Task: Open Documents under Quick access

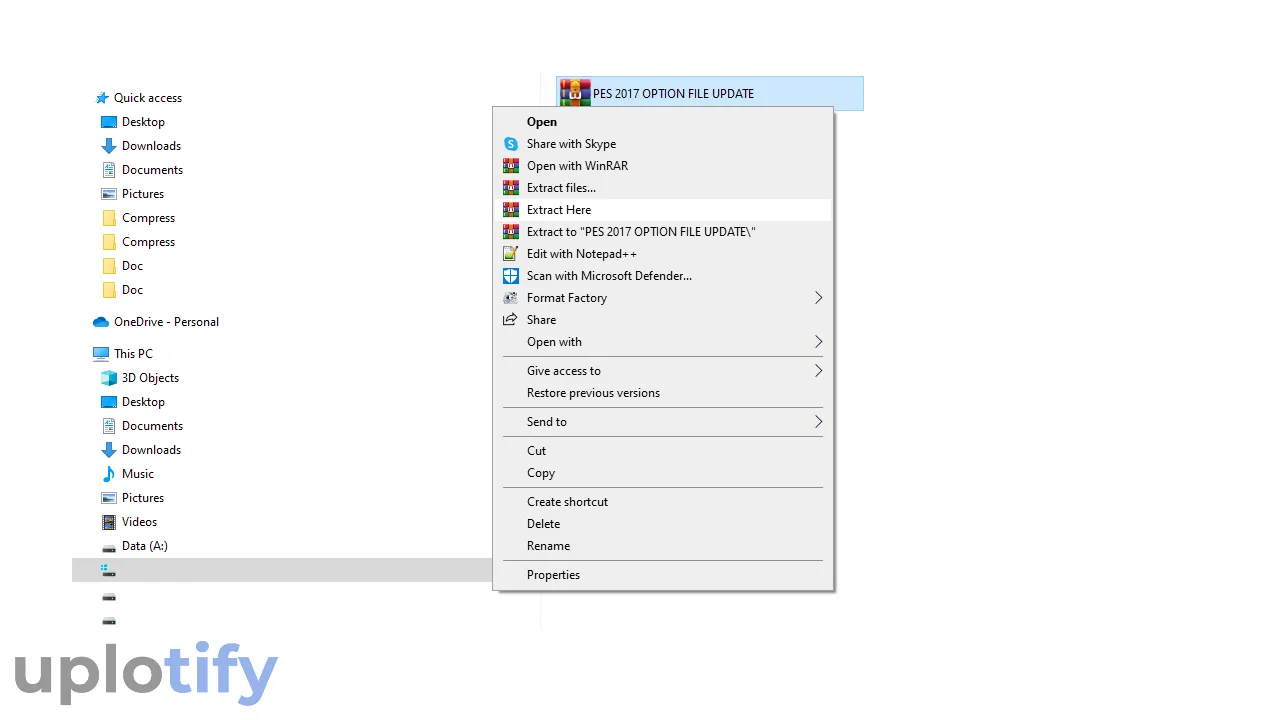Action: coord(152,170)
